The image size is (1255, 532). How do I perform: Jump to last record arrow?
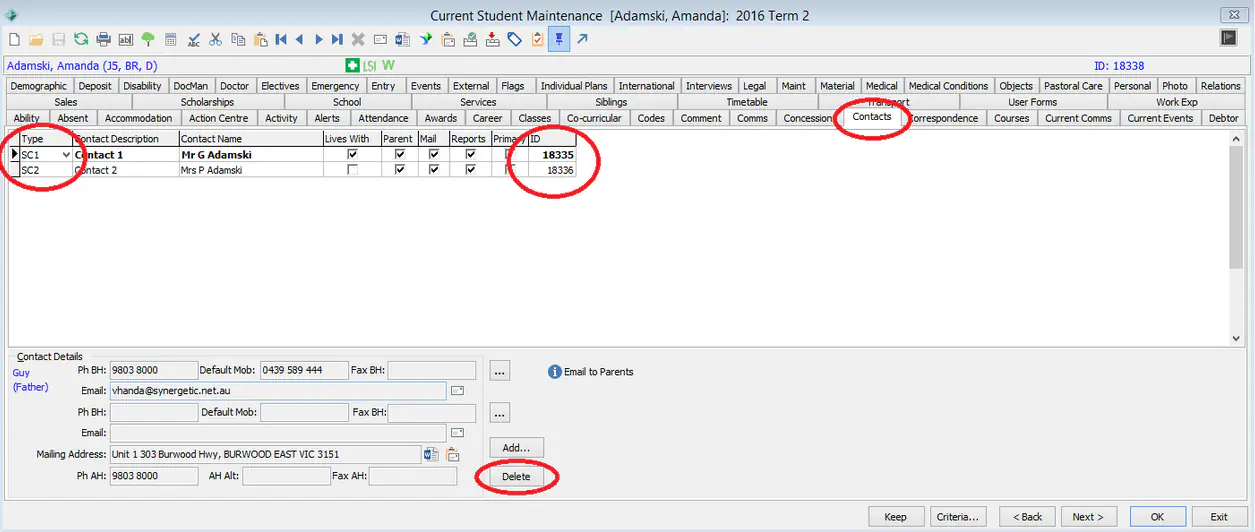click(337, 40)
